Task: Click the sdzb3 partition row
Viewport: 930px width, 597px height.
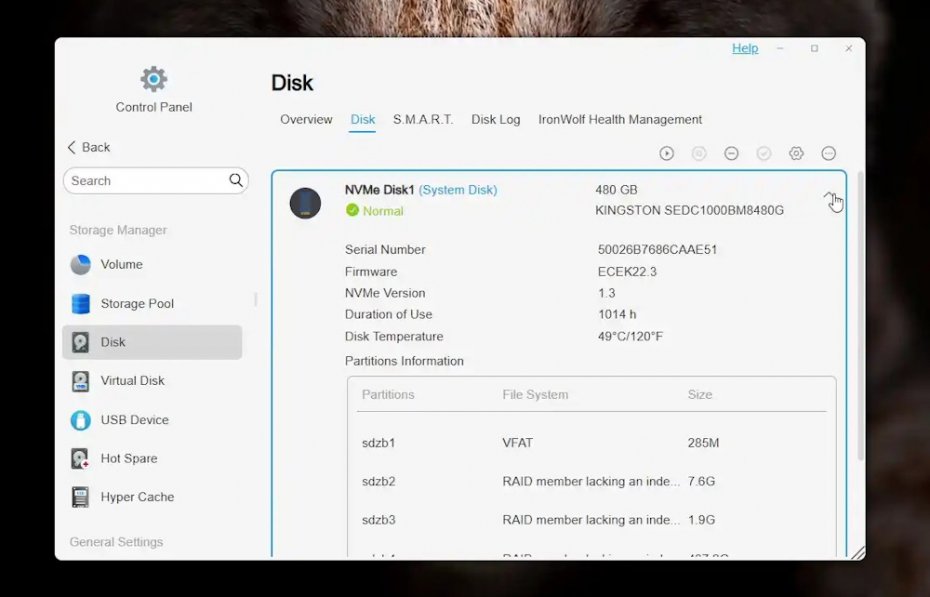Action: click(591, 520)
